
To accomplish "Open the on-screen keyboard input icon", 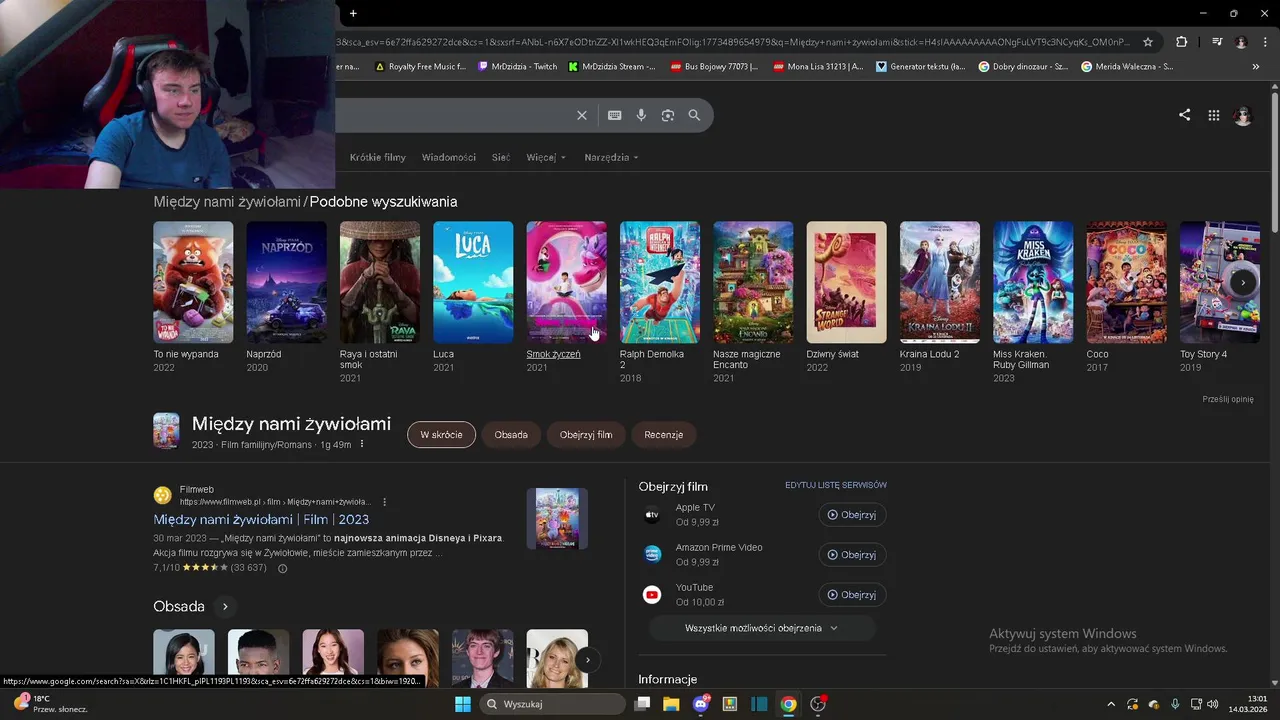I will point(614,115).
